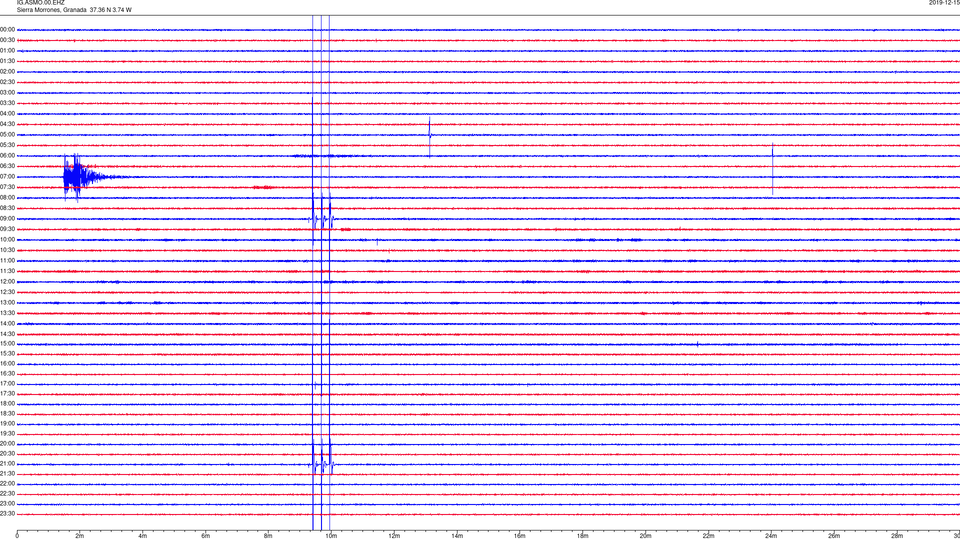Select the "02:30" time row label
This screenshot has width=960, height=540.
click(x=7, y=82)
